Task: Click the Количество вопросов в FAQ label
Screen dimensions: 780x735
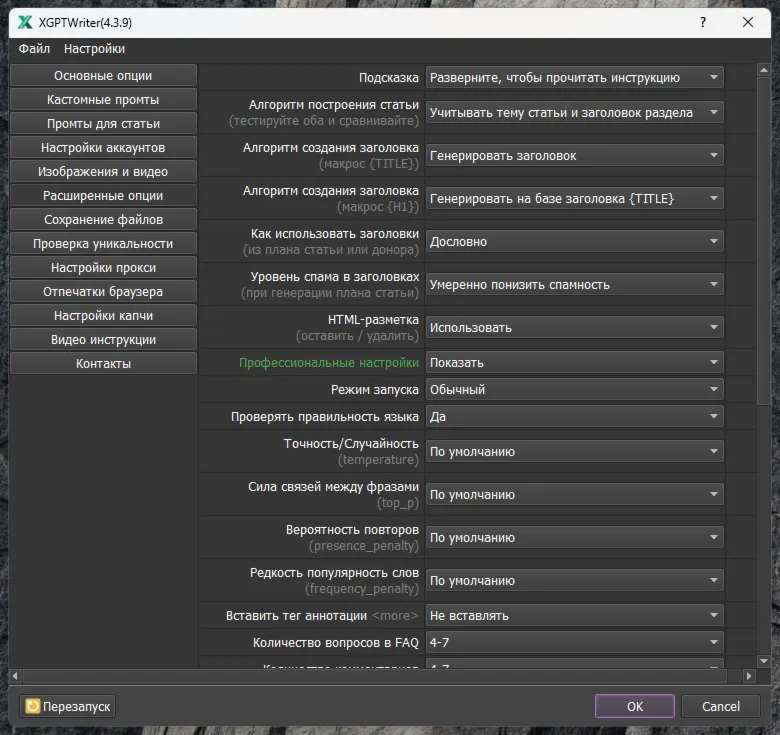Action: coord(336,643)
